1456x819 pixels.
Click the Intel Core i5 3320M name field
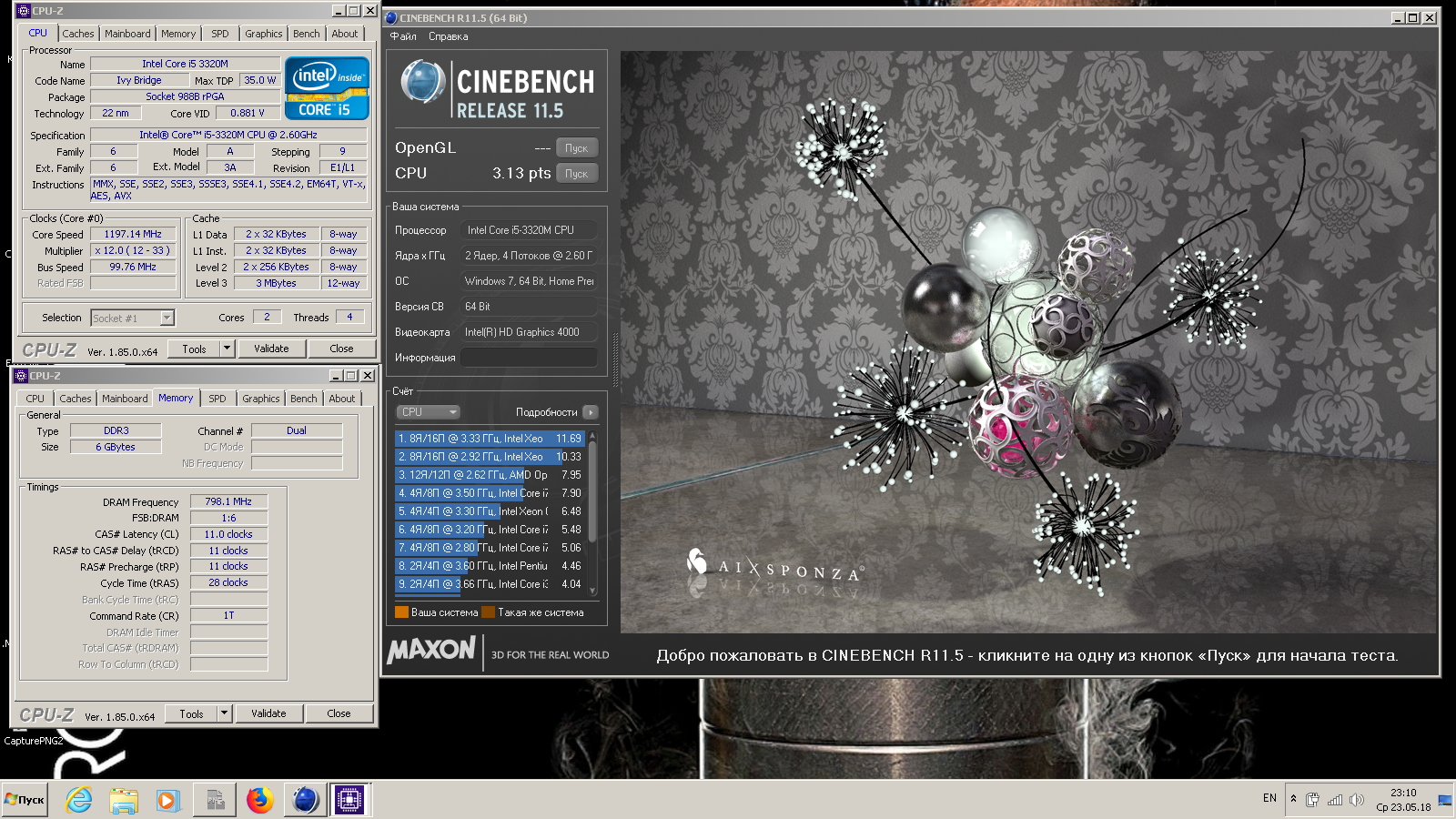tap(185, 64)
